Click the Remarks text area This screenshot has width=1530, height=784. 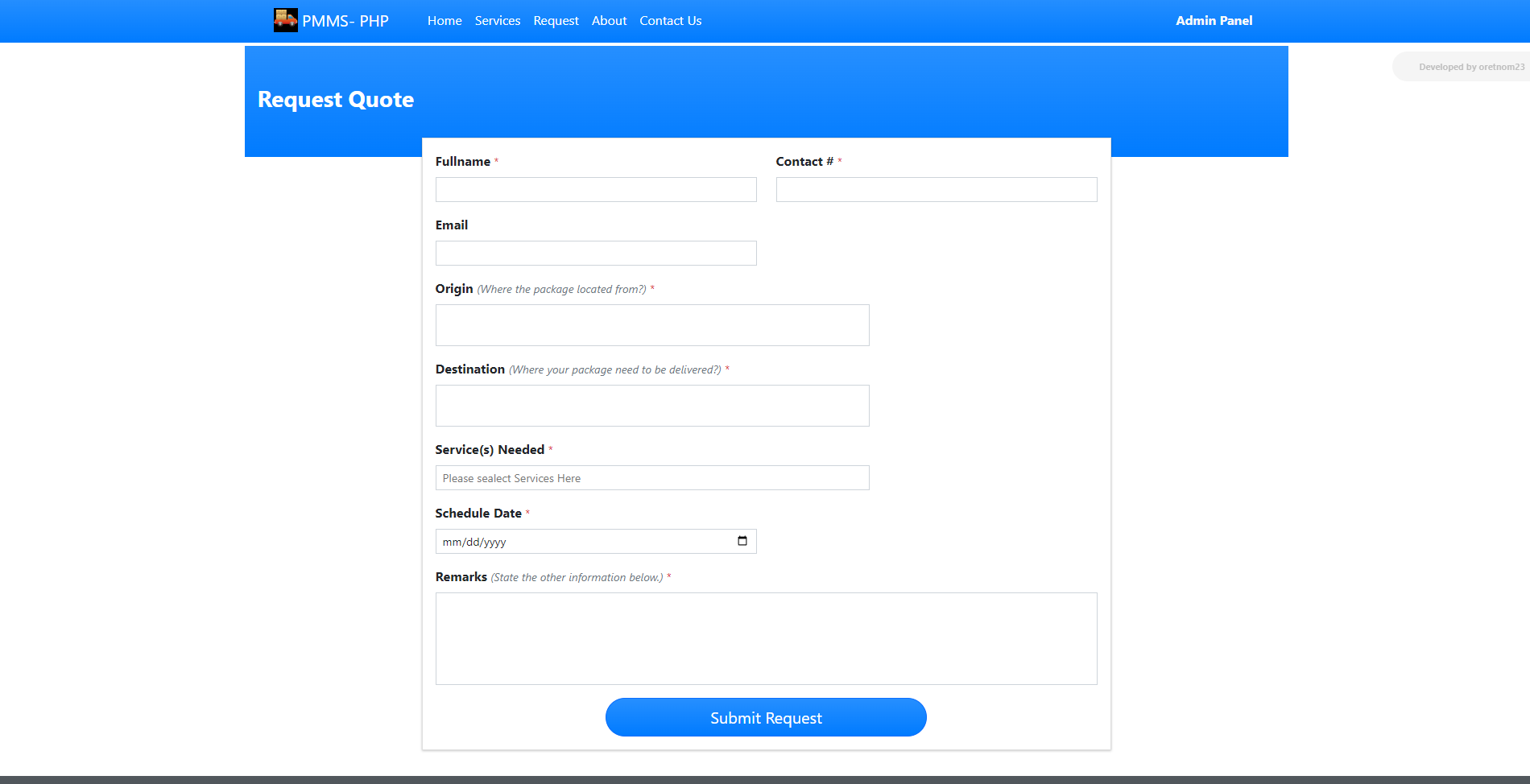(x=766, y=639)
